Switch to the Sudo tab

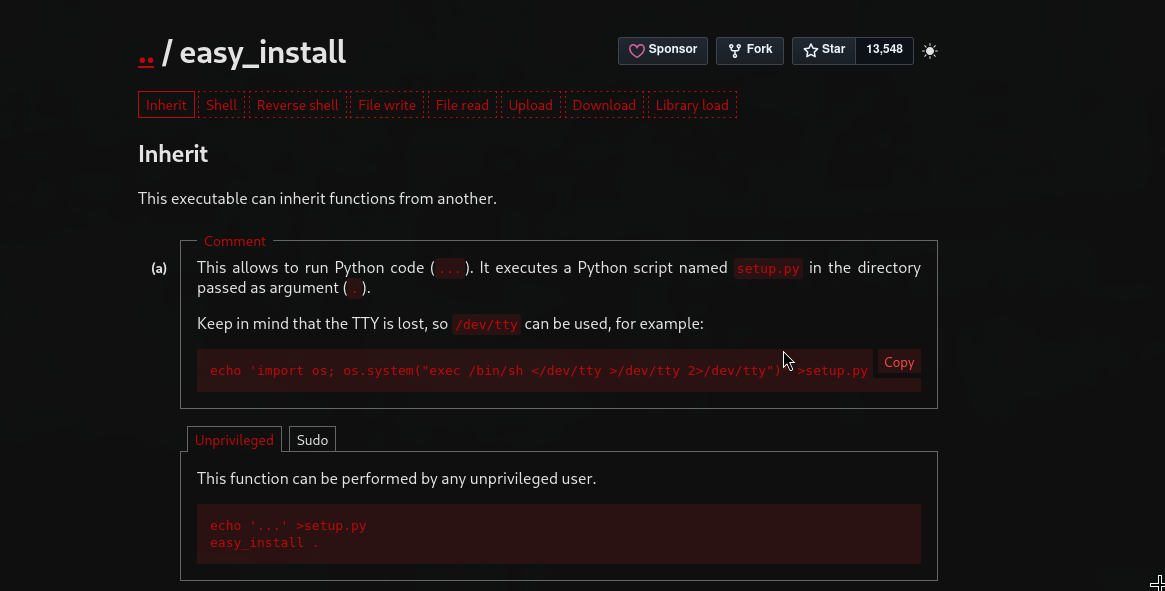(x=312, y=440)
